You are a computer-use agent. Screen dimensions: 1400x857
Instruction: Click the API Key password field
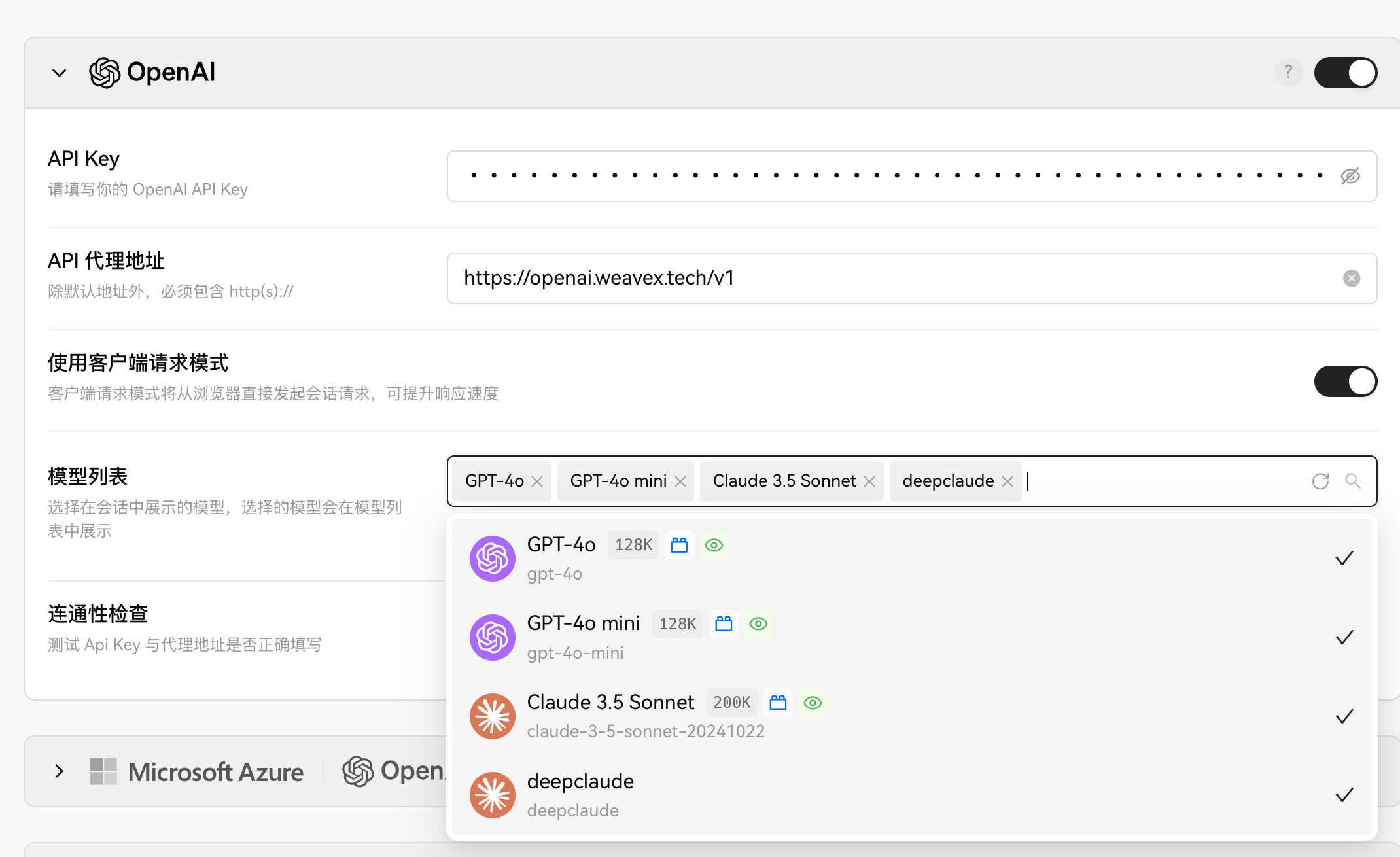[x=912, y=176]
